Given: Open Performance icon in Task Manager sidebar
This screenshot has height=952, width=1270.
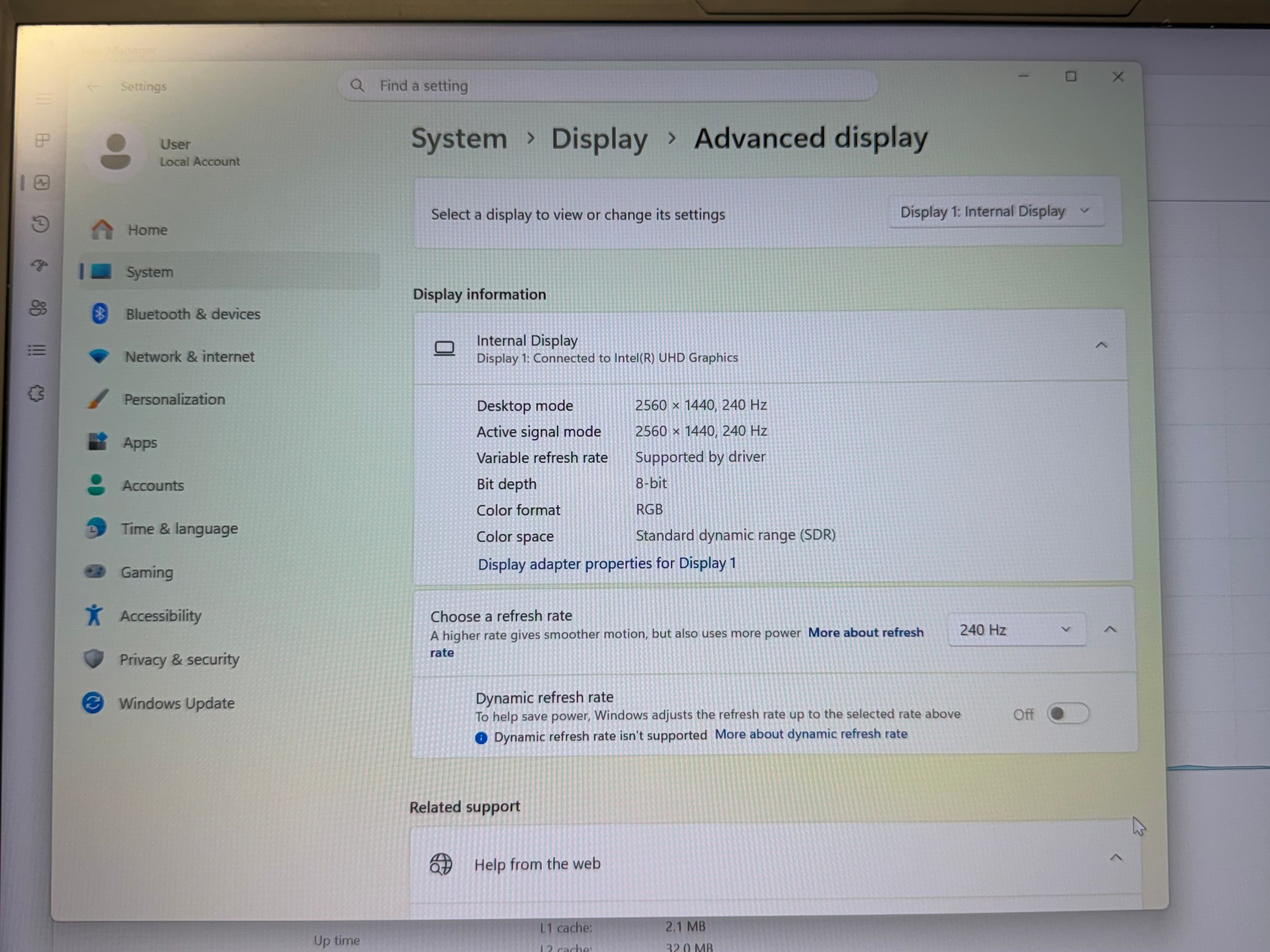Looking at the screenshot, I should point(42,182).
